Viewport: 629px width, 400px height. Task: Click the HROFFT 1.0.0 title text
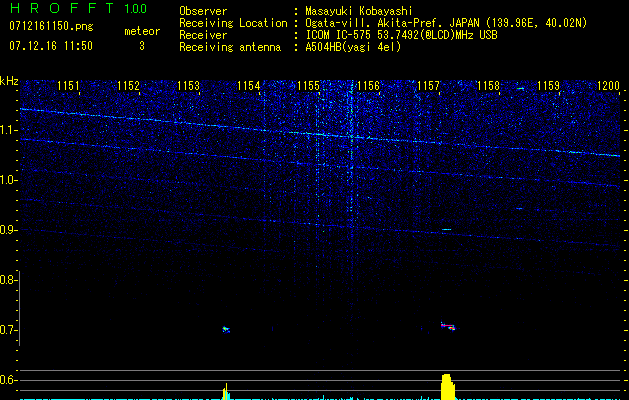coord(78,8)
